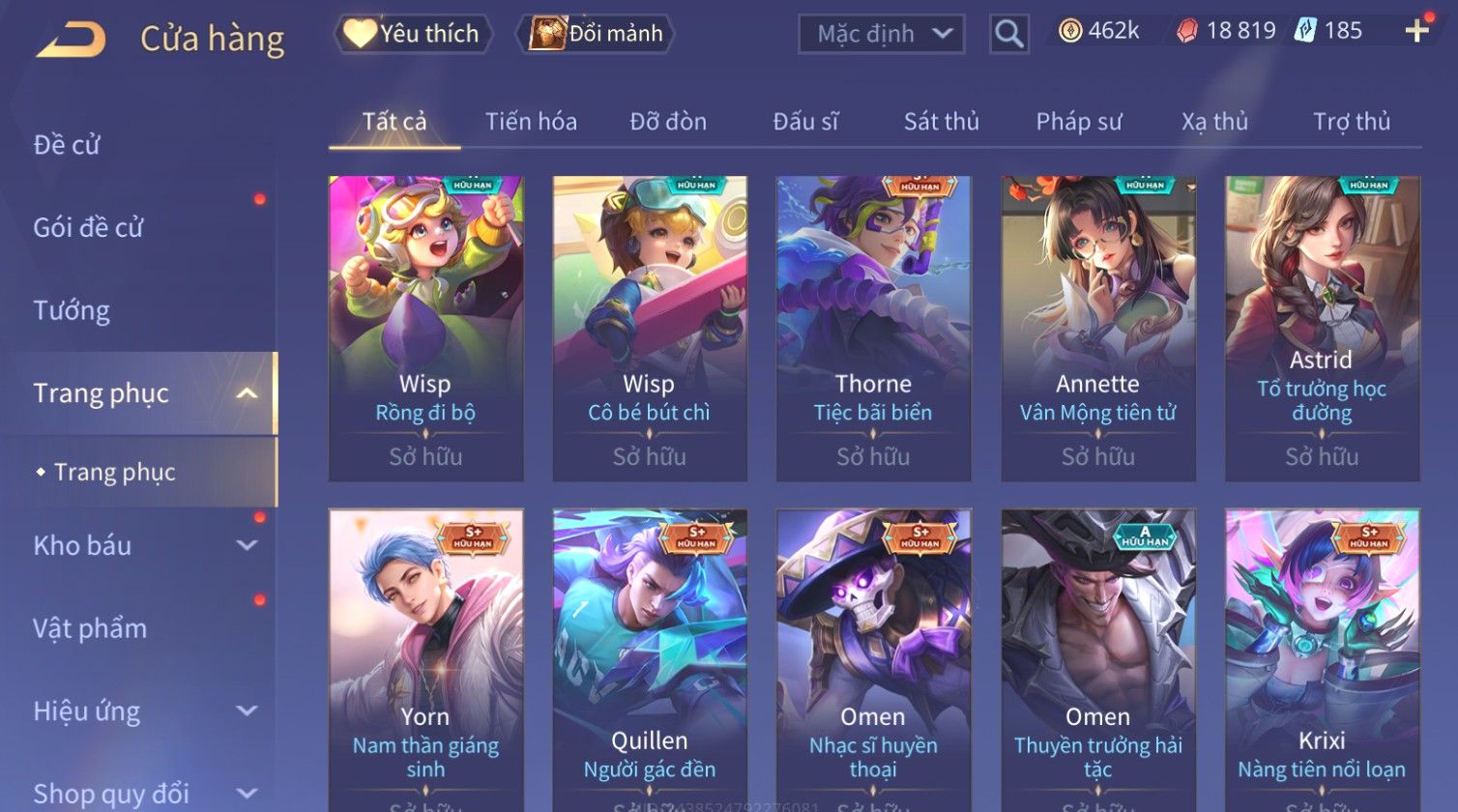
Task: Open Đổi mảnh fragment exchange
Action: tap(596, 34)
